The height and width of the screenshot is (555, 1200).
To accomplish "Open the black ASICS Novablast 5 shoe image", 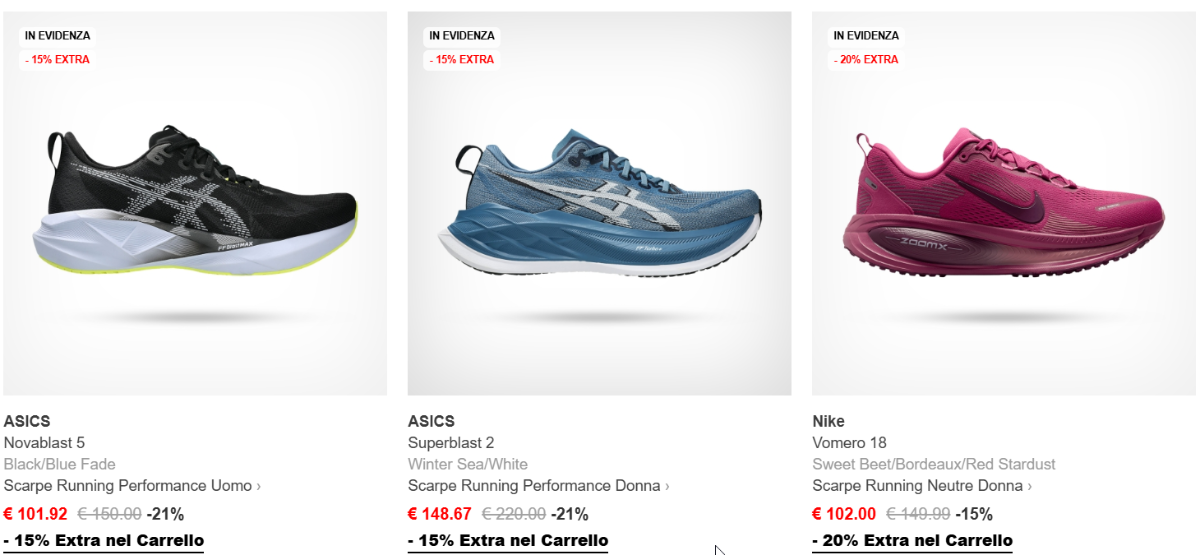I will coord(195,204).
